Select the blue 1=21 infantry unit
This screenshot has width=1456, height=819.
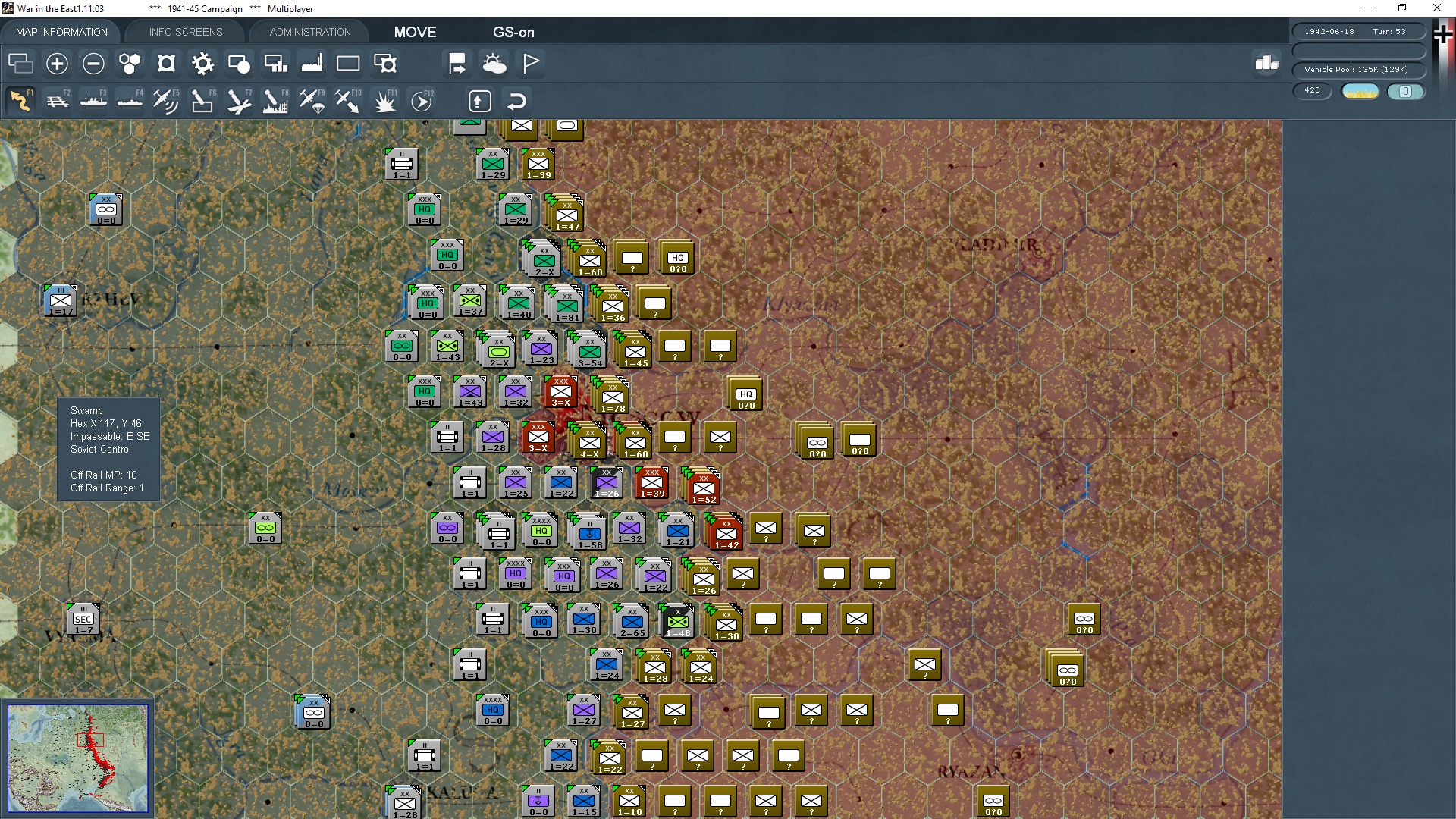point(678,529)
